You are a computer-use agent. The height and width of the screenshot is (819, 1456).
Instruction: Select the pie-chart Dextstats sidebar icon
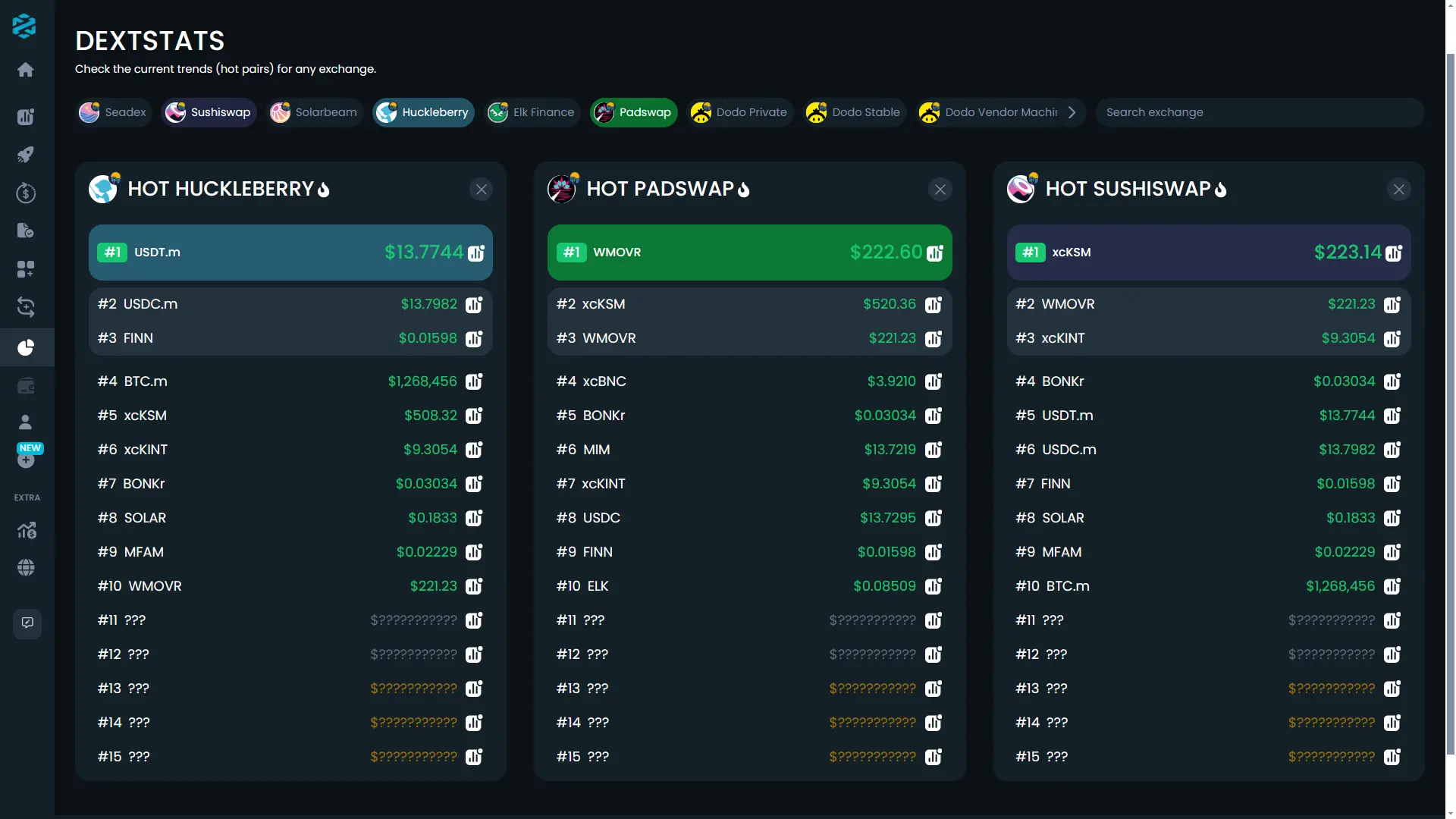[x=26, y=347]
